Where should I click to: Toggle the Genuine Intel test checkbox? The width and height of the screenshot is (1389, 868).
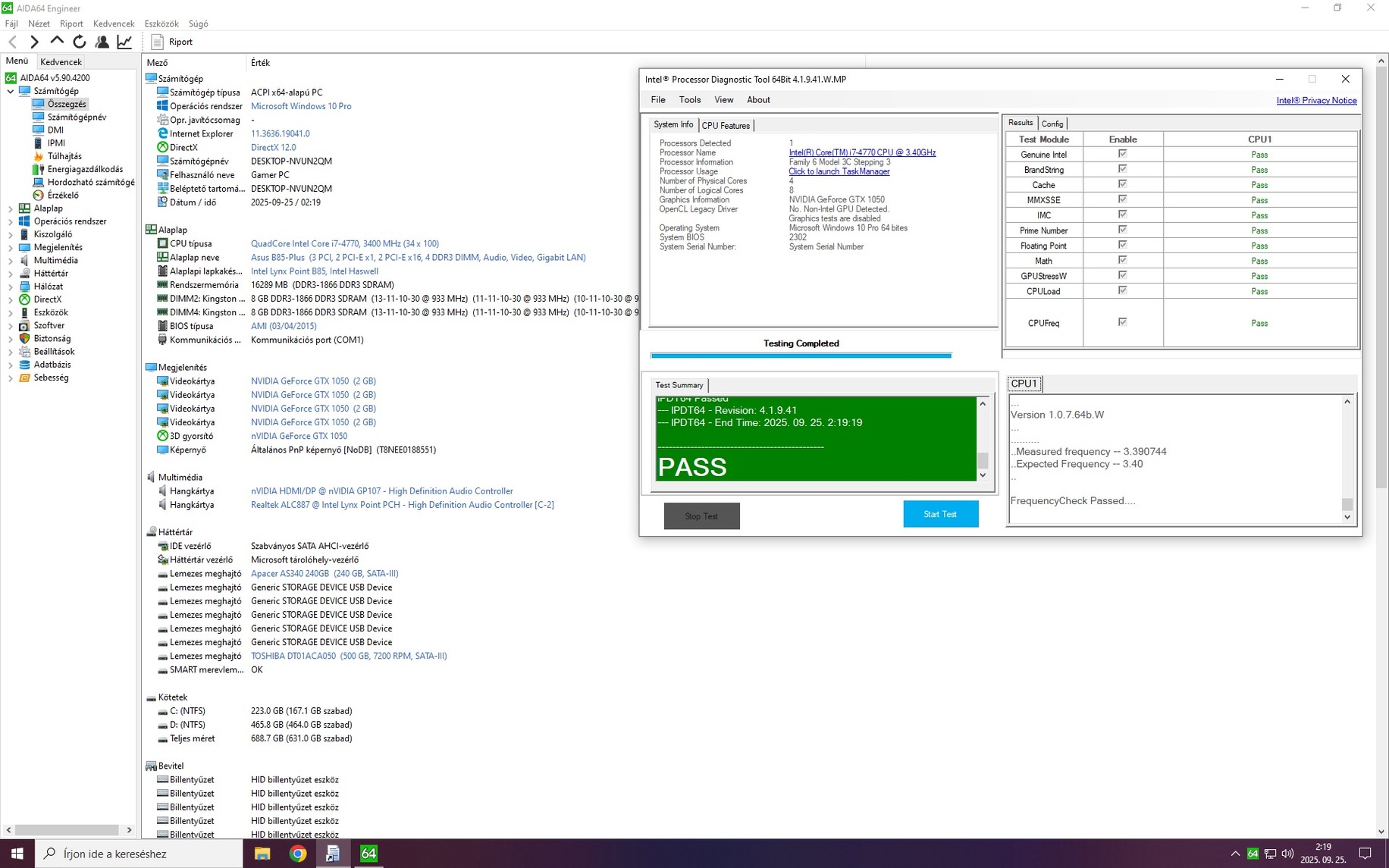[x=1122, y=154]
